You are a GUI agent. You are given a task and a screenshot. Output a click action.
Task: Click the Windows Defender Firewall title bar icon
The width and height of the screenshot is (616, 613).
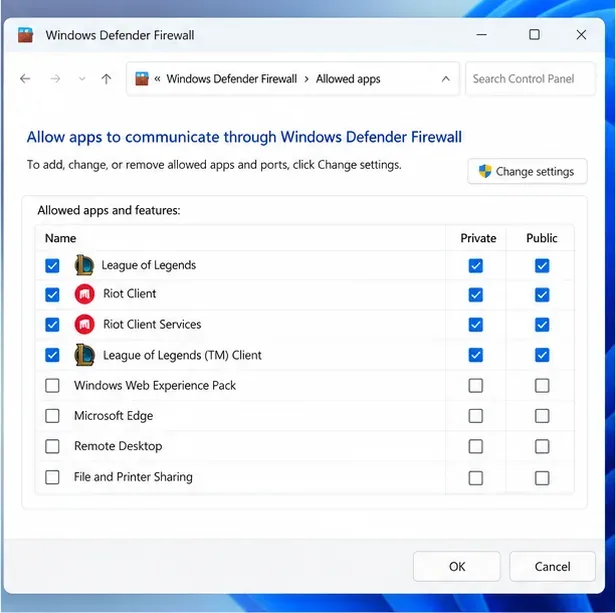point(25,35)
